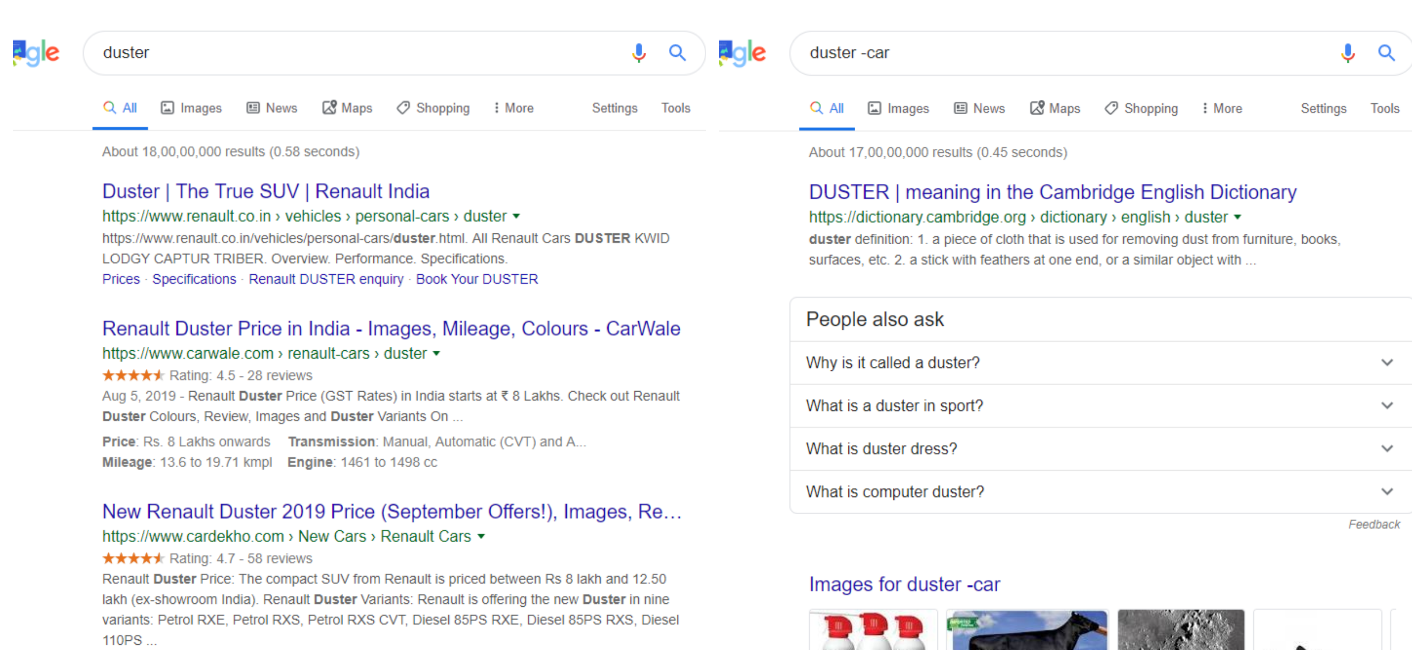The height and width of the screenshot is (663, 1425).
Task: Click the Specifications sitelink under Renault India
Action: 194,279
